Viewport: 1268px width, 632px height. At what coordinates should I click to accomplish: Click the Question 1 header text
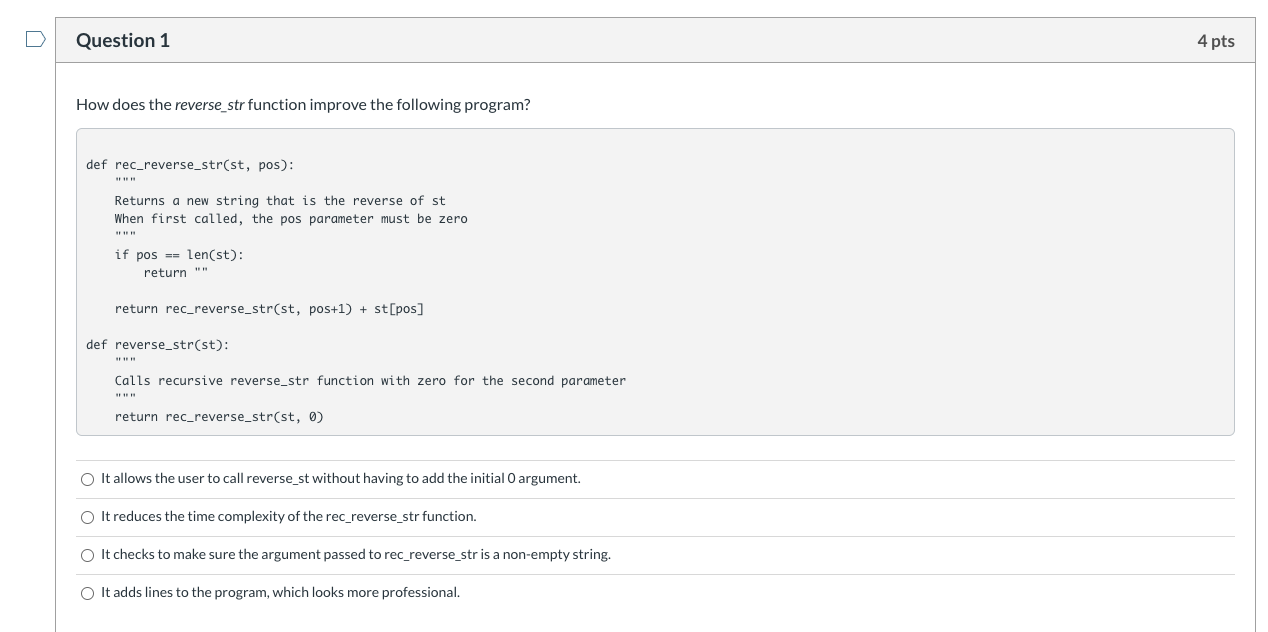[123, 40]
